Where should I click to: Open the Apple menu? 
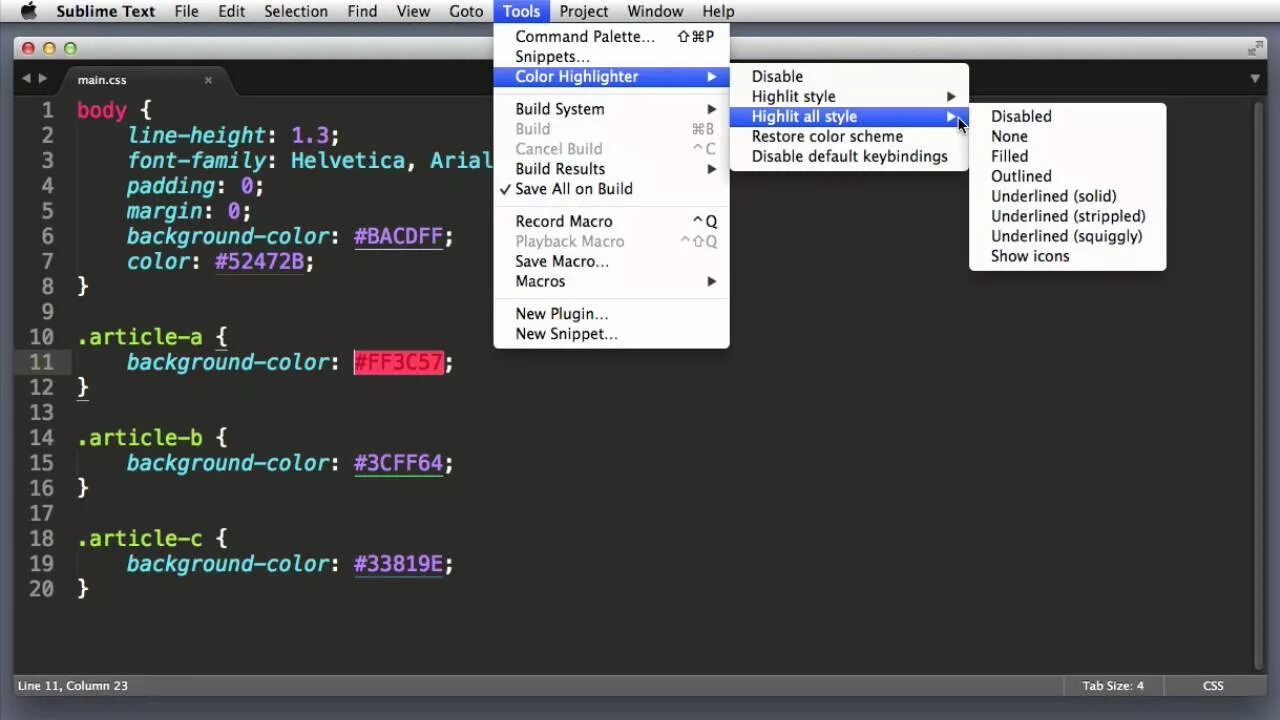coord(28,11)
